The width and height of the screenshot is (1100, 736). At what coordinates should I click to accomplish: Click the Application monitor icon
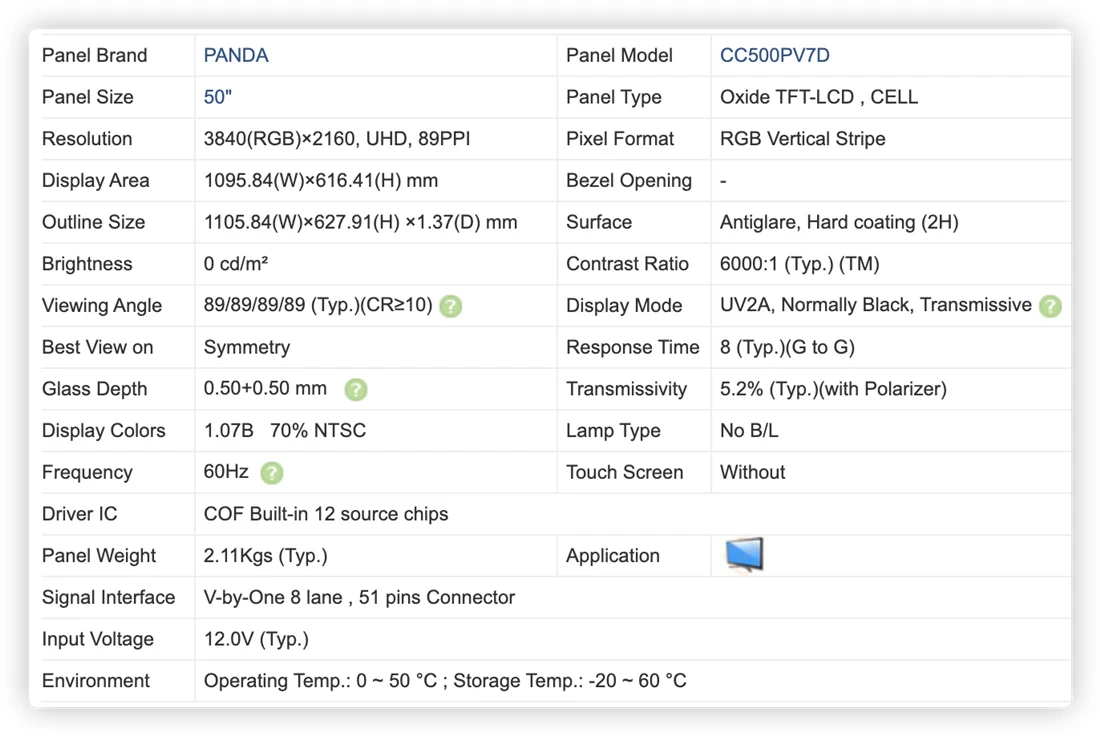click(x=744, y=555)
